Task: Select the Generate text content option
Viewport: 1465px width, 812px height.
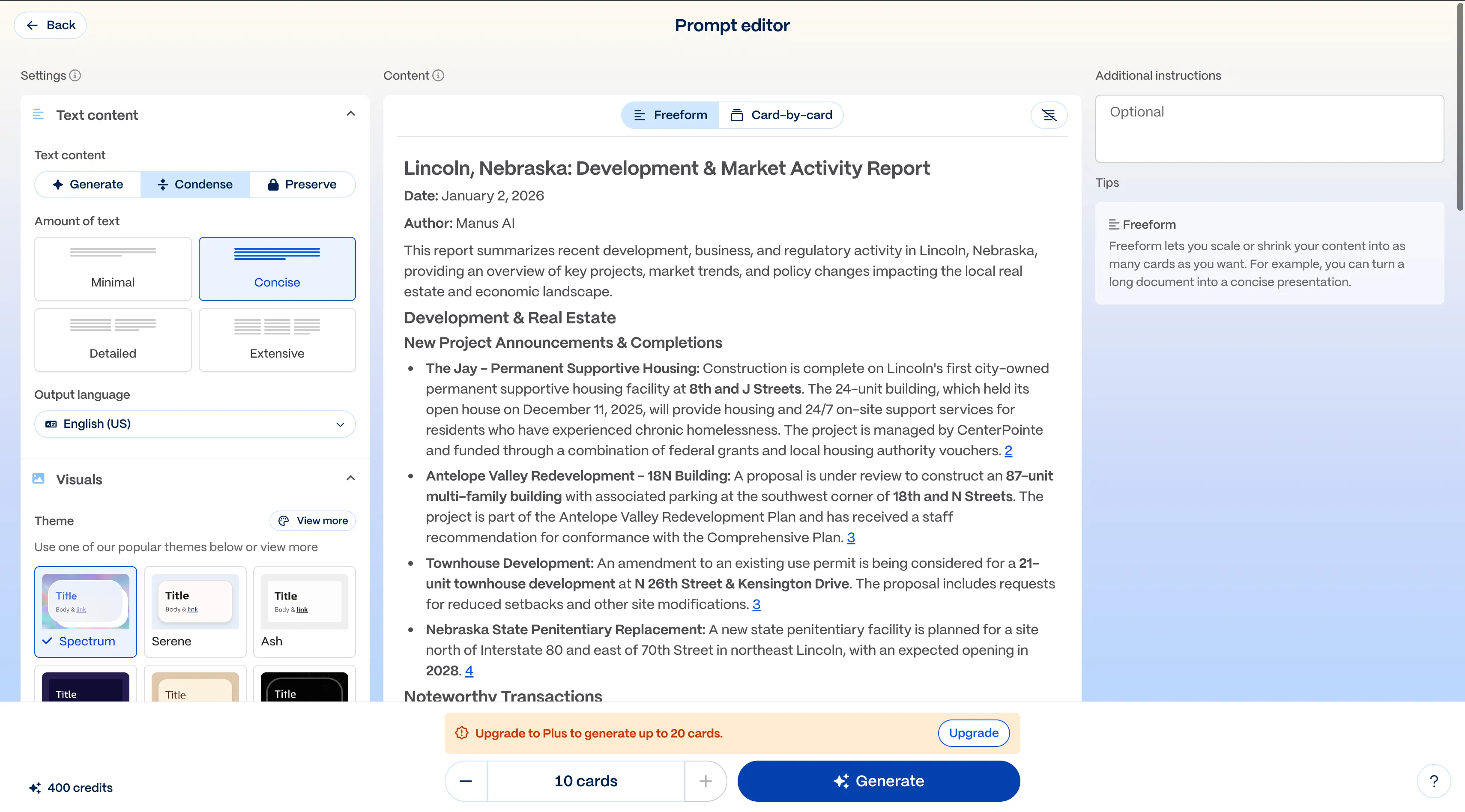Action: [x=88, y=185]
